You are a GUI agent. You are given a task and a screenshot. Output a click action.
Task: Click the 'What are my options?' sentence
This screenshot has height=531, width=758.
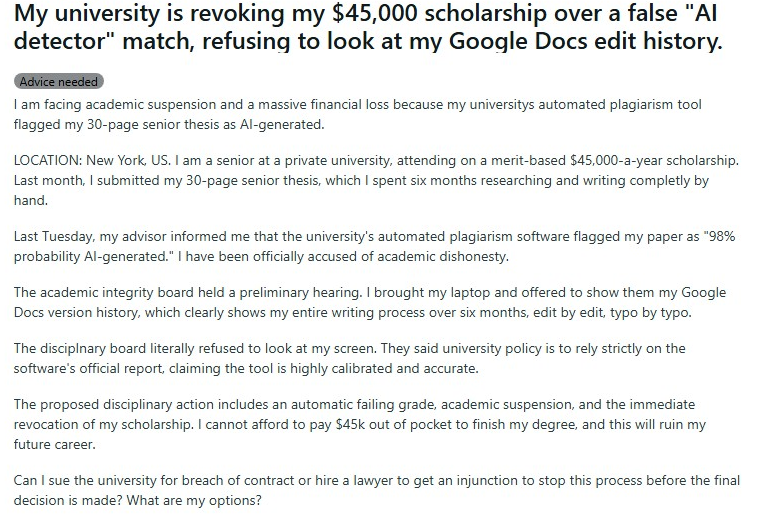[x=194, y=500]
